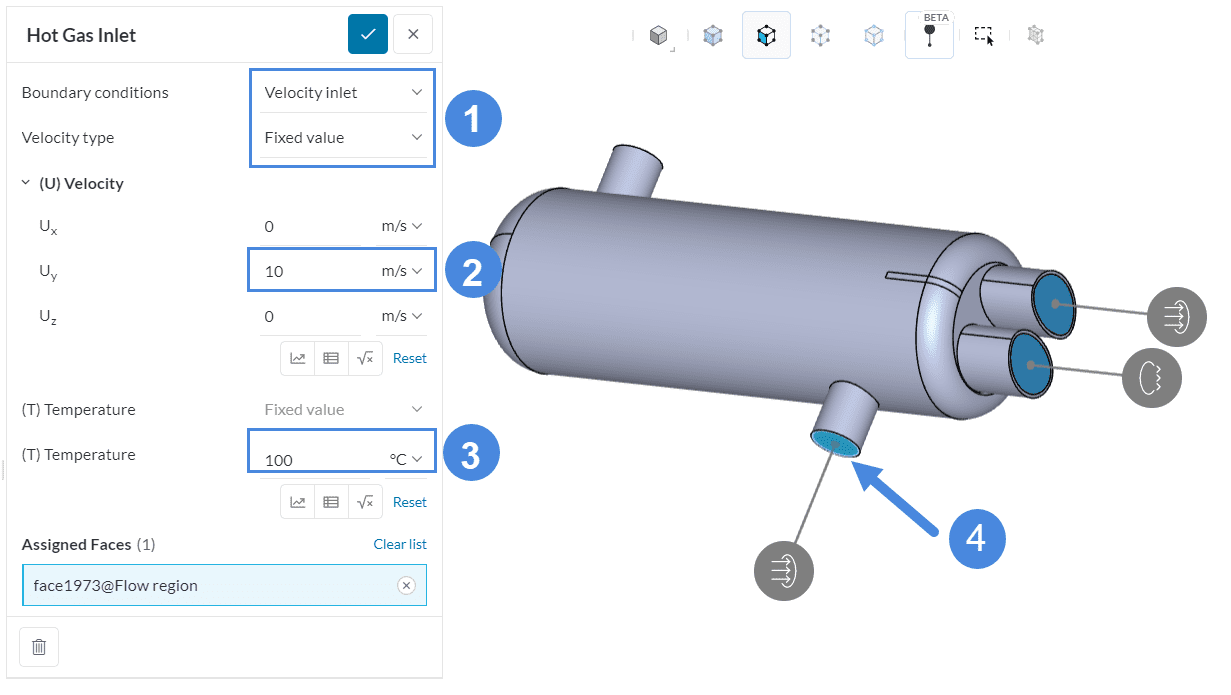Image resolution: width=1231 pixels, height=695 pixels.
Task: Reset the temperature value
Action: (x=409, y=502)
